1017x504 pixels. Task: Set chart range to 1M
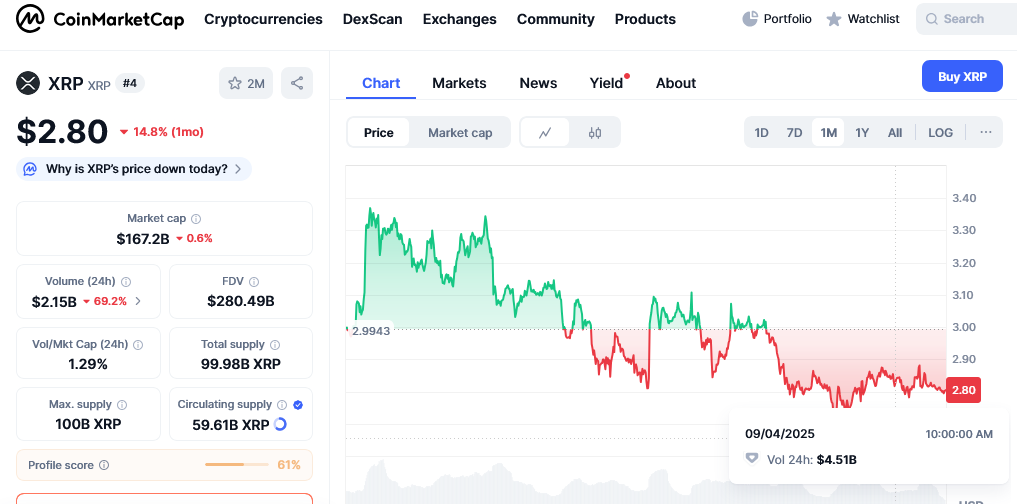click(x=828, y=132)
